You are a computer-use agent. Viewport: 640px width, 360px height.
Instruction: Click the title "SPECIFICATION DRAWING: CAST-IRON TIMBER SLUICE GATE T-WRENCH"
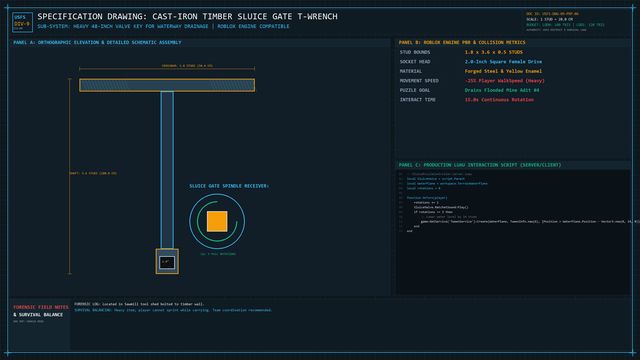[x=187, y=17]
